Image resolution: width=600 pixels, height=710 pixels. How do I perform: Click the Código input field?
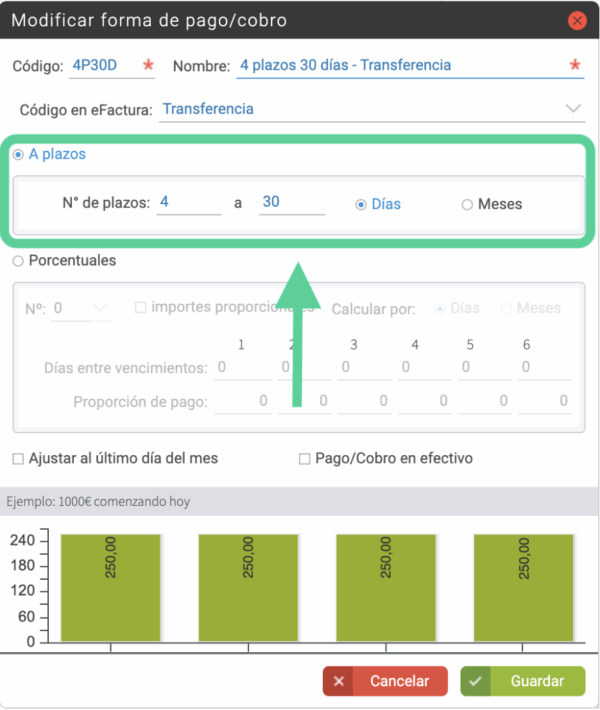[x=105, y=66]
